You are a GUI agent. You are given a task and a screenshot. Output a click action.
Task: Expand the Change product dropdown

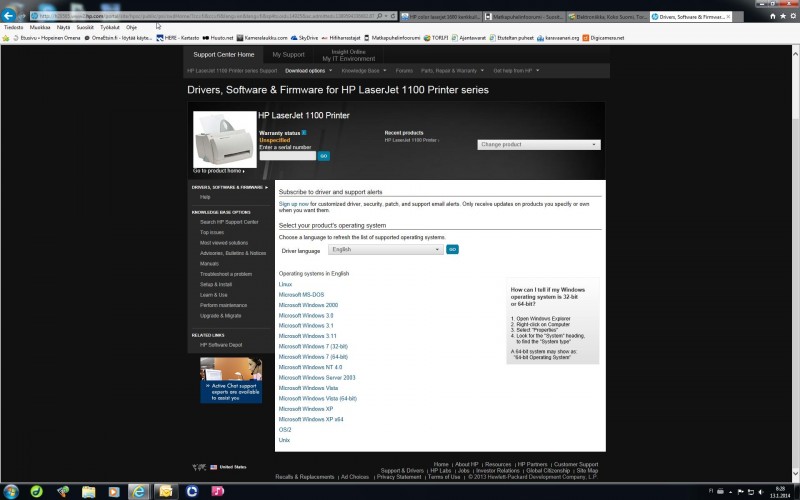click(x=538, y=145)
